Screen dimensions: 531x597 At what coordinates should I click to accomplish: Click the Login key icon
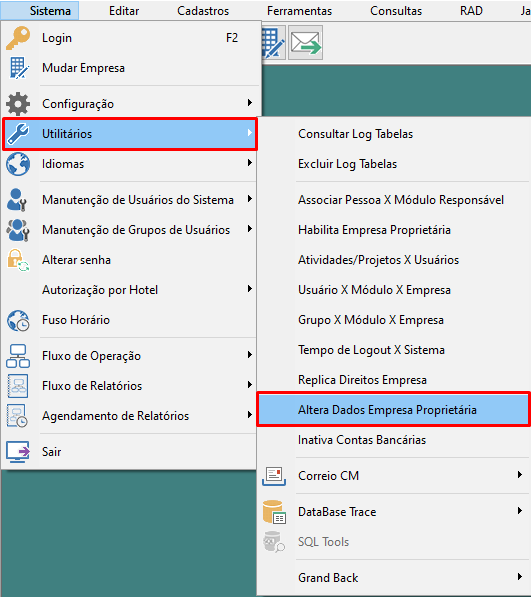tap(18, 38)
